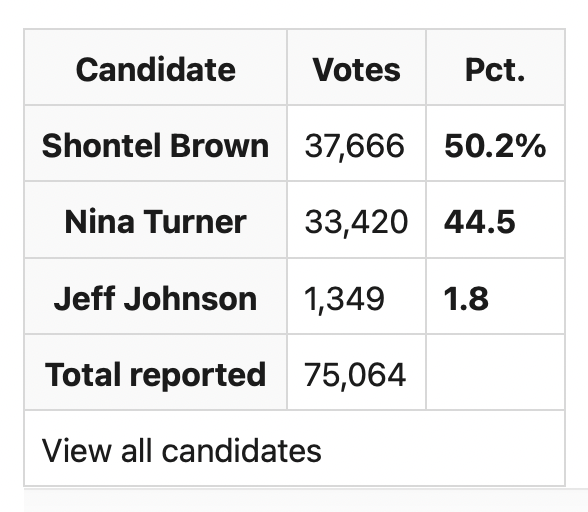This screenshot has width=588, height=512.
Task: Select the Shontel Brown name cell
Action: [156, 144]
